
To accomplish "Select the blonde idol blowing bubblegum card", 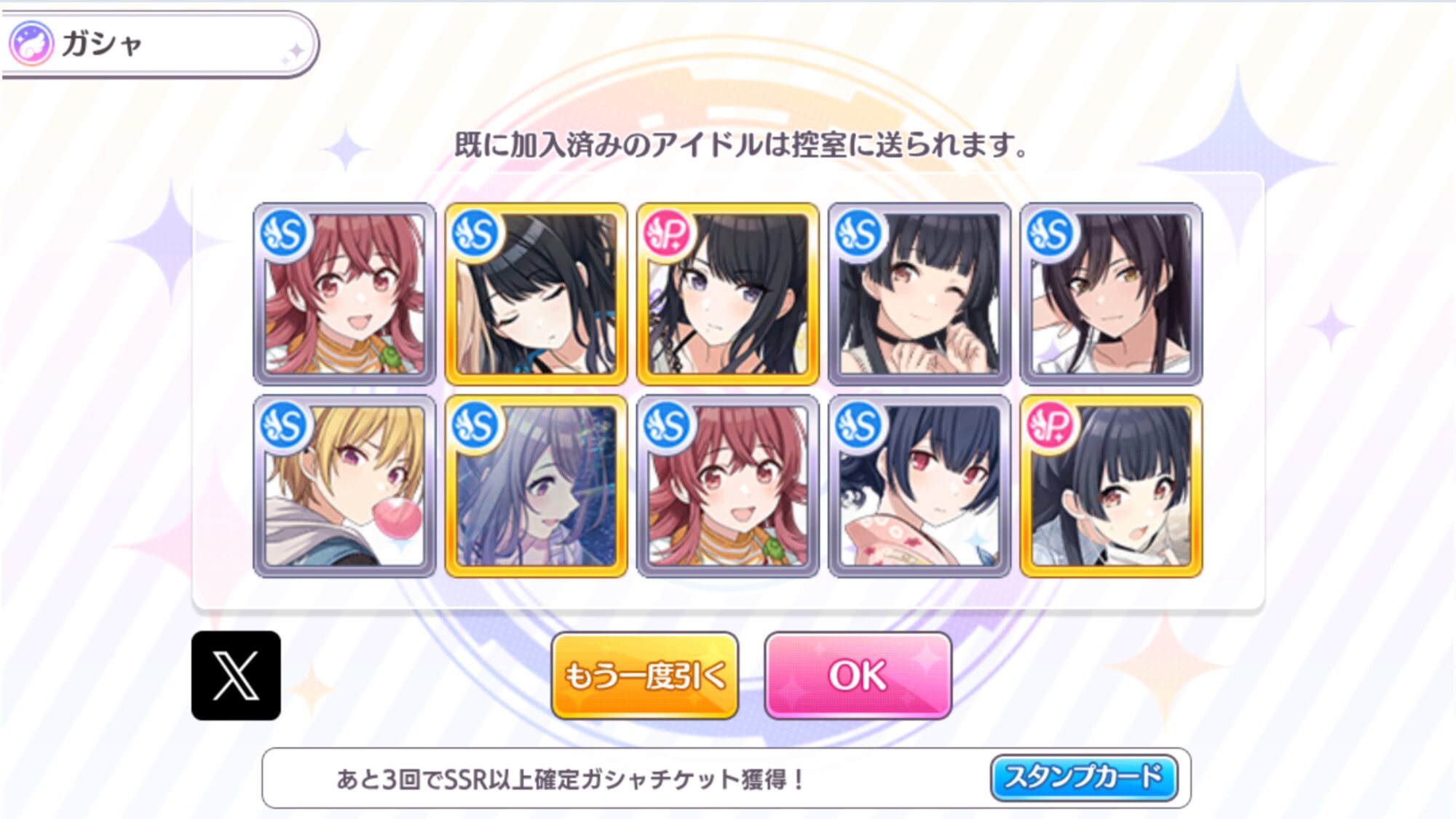I will click(344, 486).
